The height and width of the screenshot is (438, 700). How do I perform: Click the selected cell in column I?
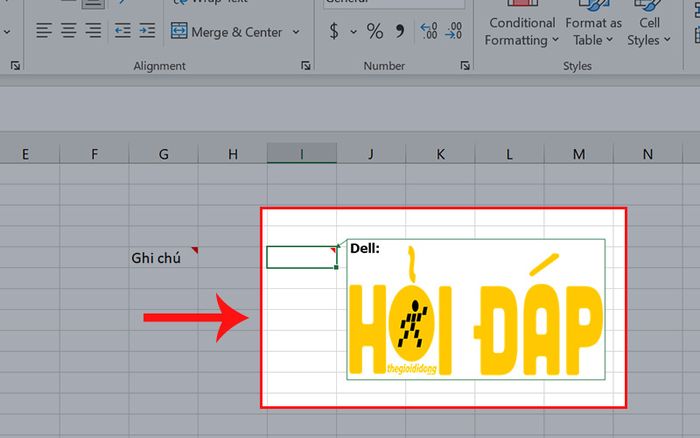tap(302, 257)
